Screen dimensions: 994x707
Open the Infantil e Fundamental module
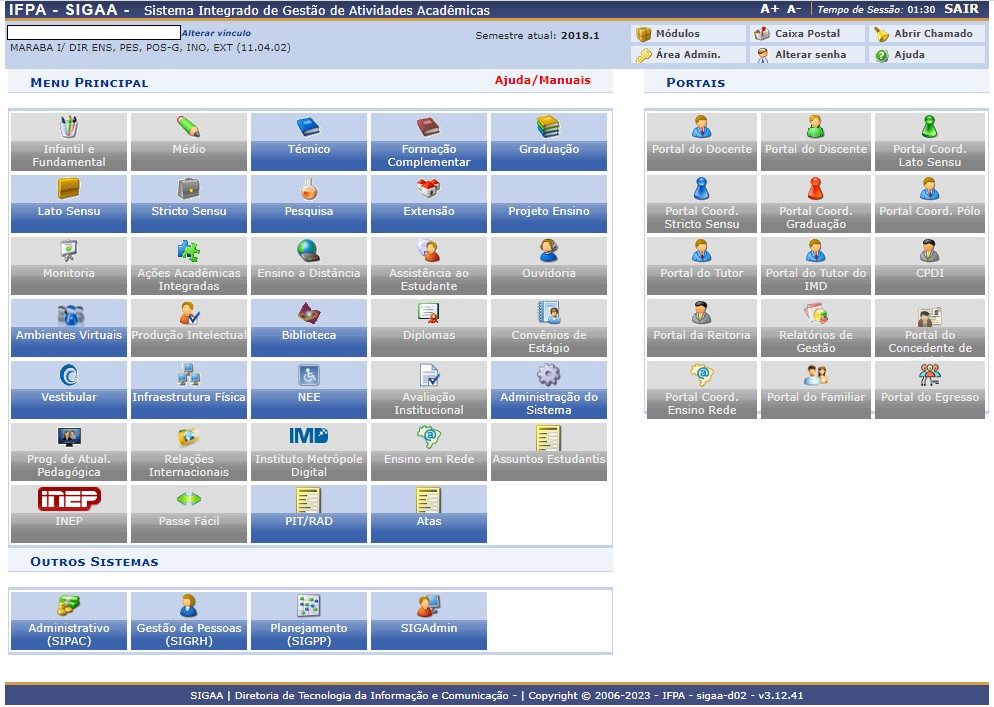[x=68, y=142]
